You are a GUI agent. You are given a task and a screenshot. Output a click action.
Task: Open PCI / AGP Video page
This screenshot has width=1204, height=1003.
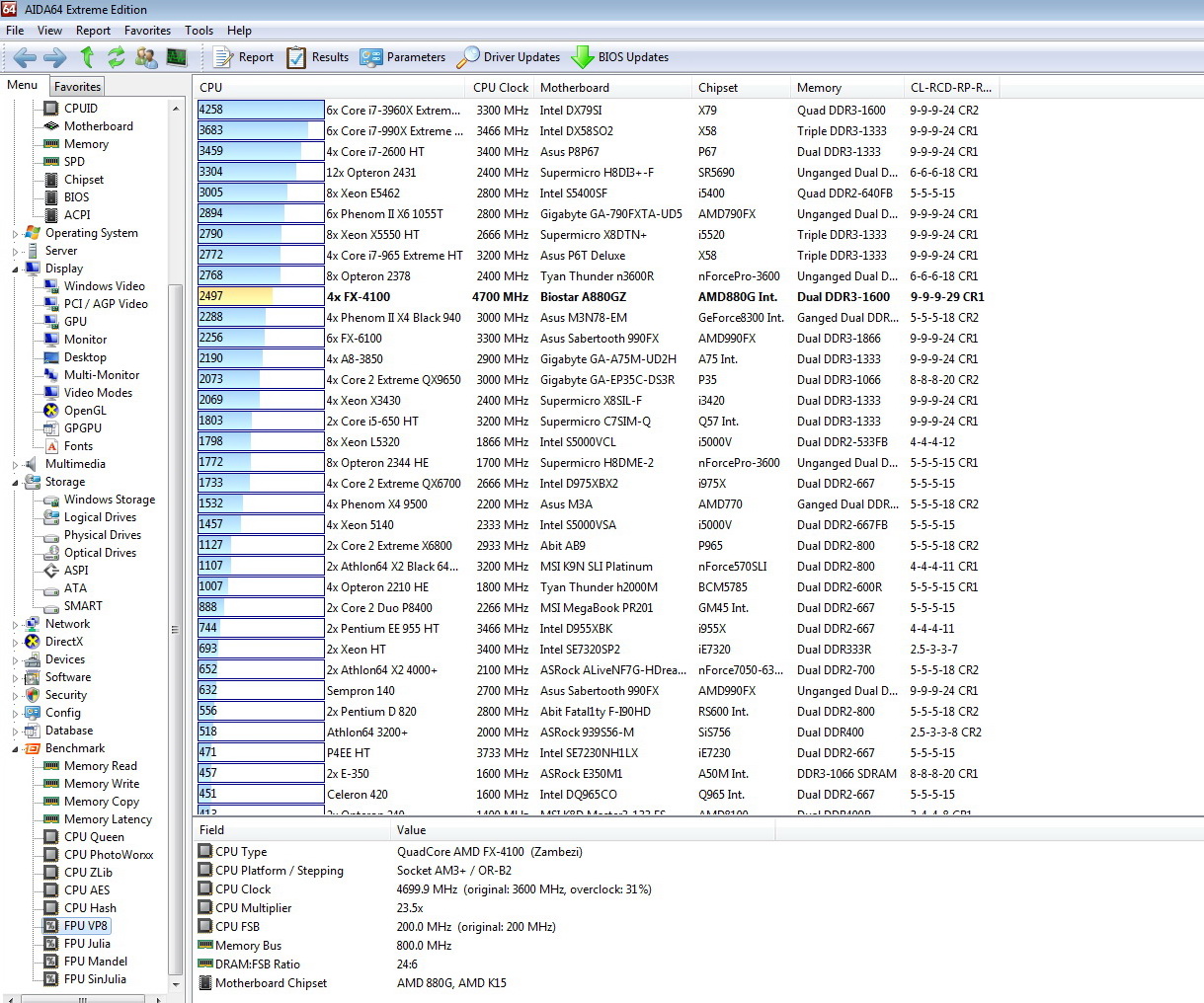106,304
